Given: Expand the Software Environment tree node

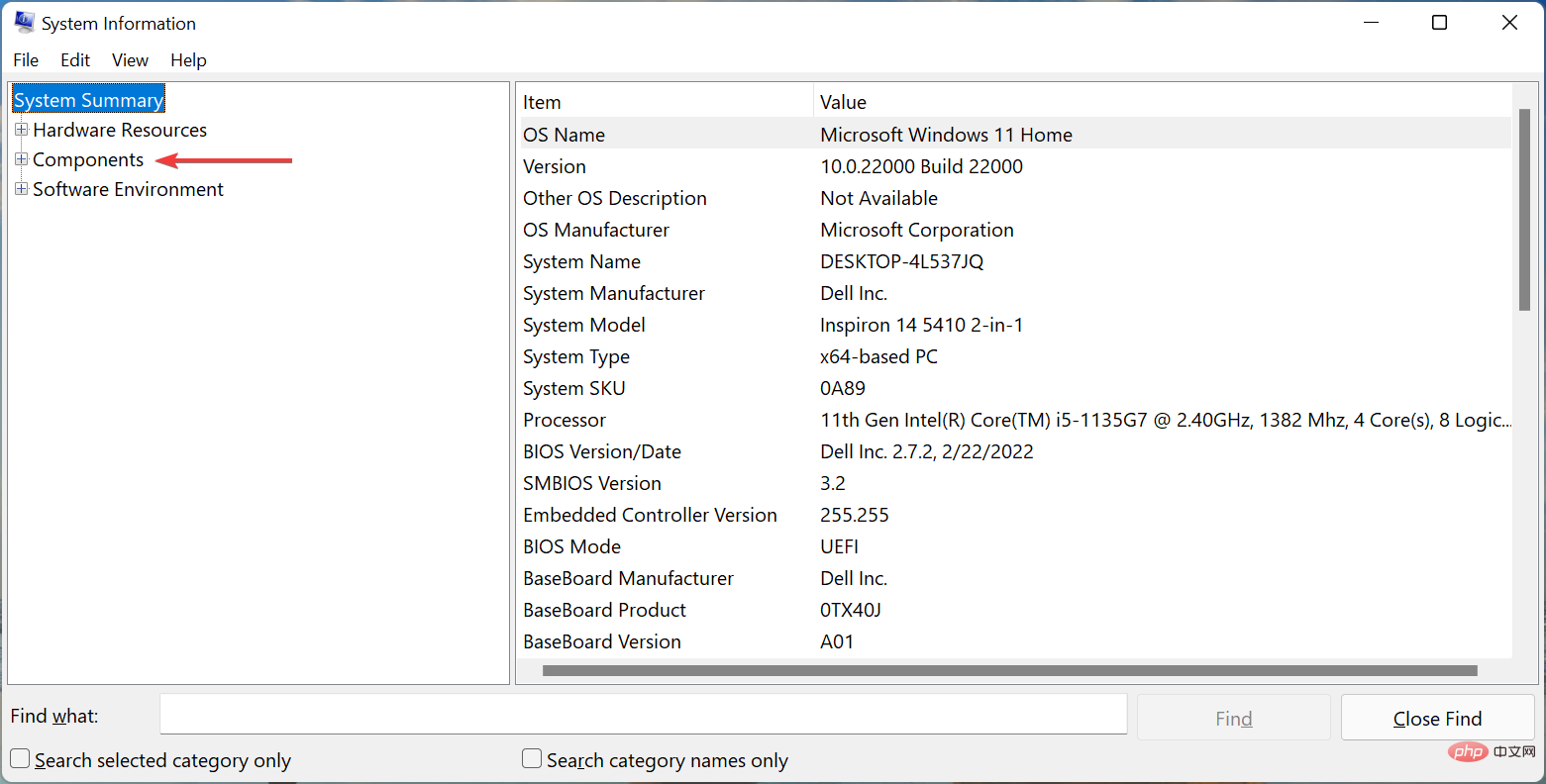Looking at the screenshot, I should tap(22, 189).
